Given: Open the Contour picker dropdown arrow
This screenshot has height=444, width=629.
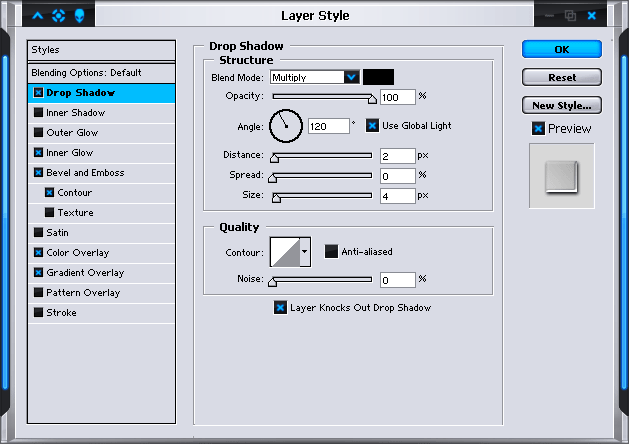Looking at the screenshot, I should pos(305,252).
